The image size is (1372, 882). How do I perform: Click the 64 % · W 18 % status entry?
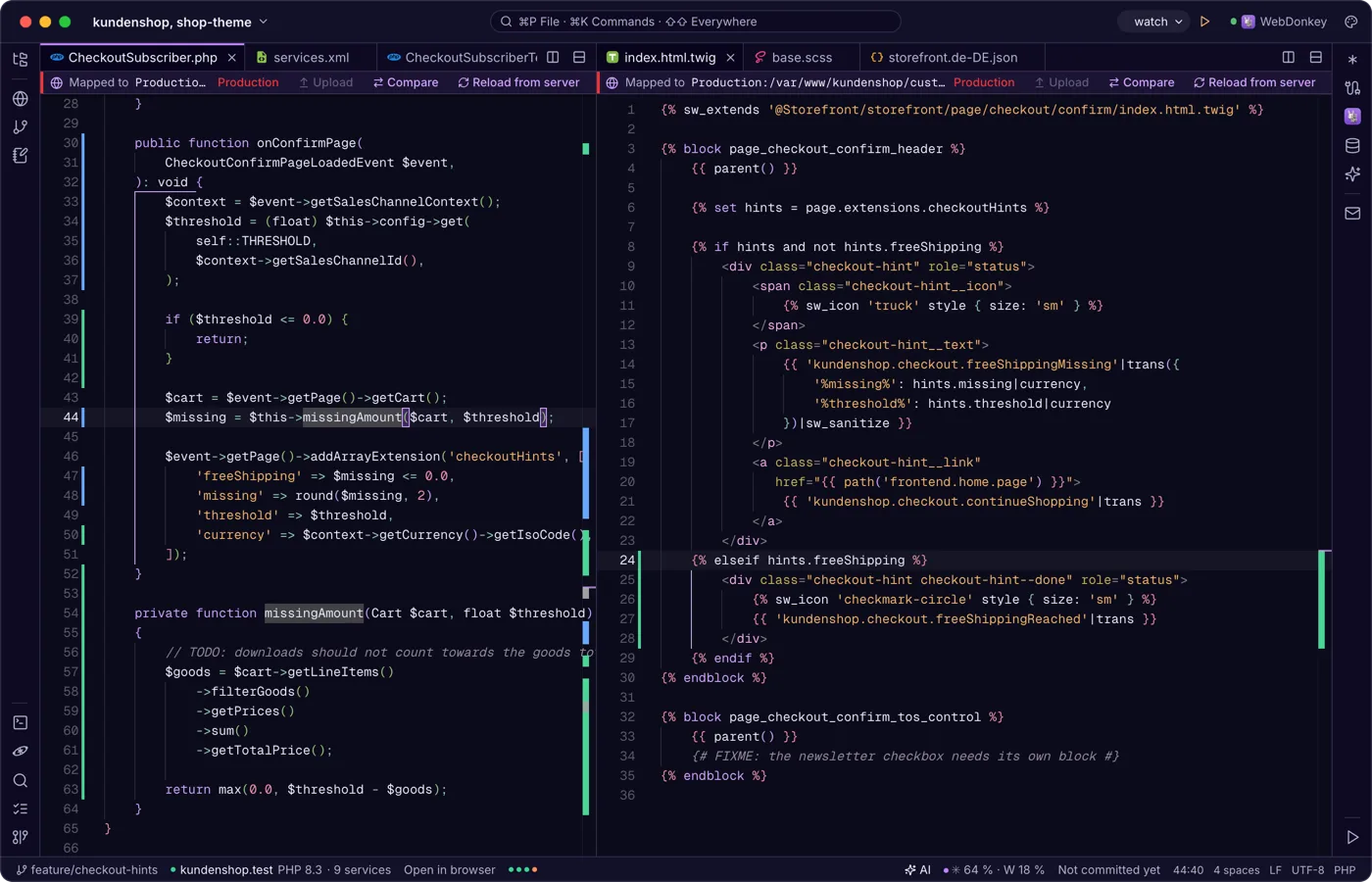(x=994, y=870)
